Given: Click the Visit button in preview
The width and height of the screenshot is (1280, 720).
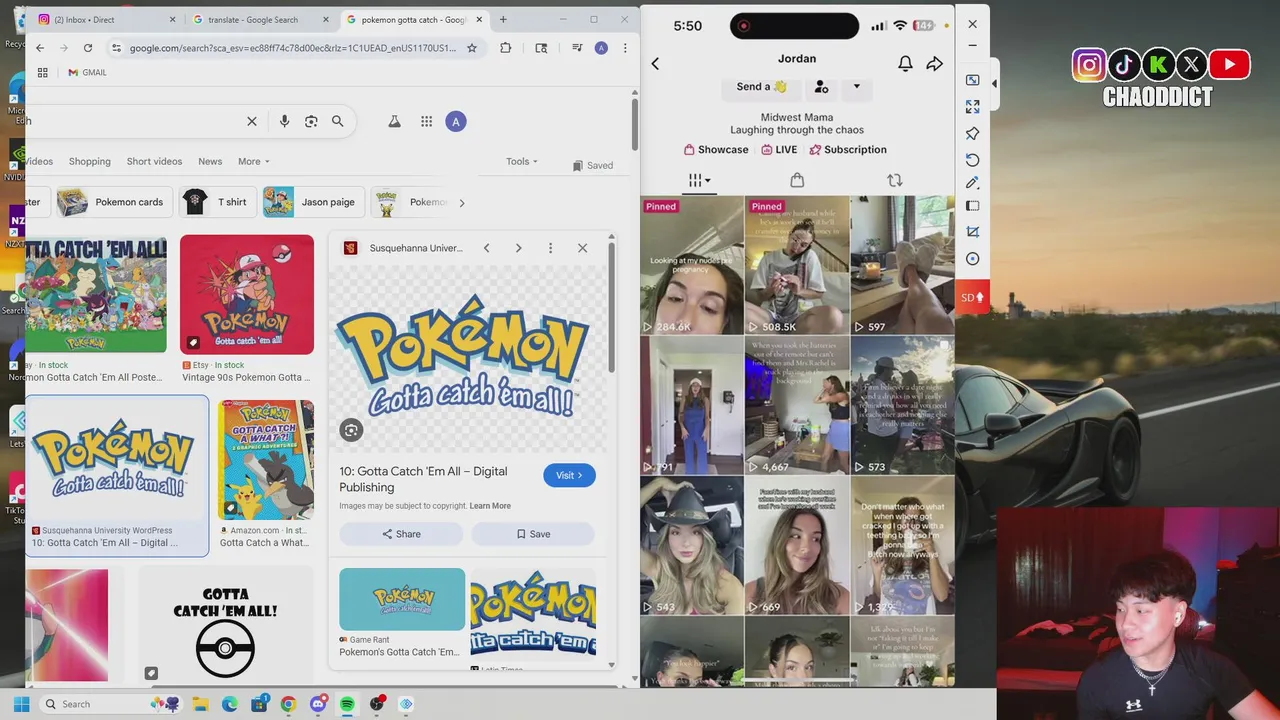Looking at the screenshot, I should (x=569, y=475).
